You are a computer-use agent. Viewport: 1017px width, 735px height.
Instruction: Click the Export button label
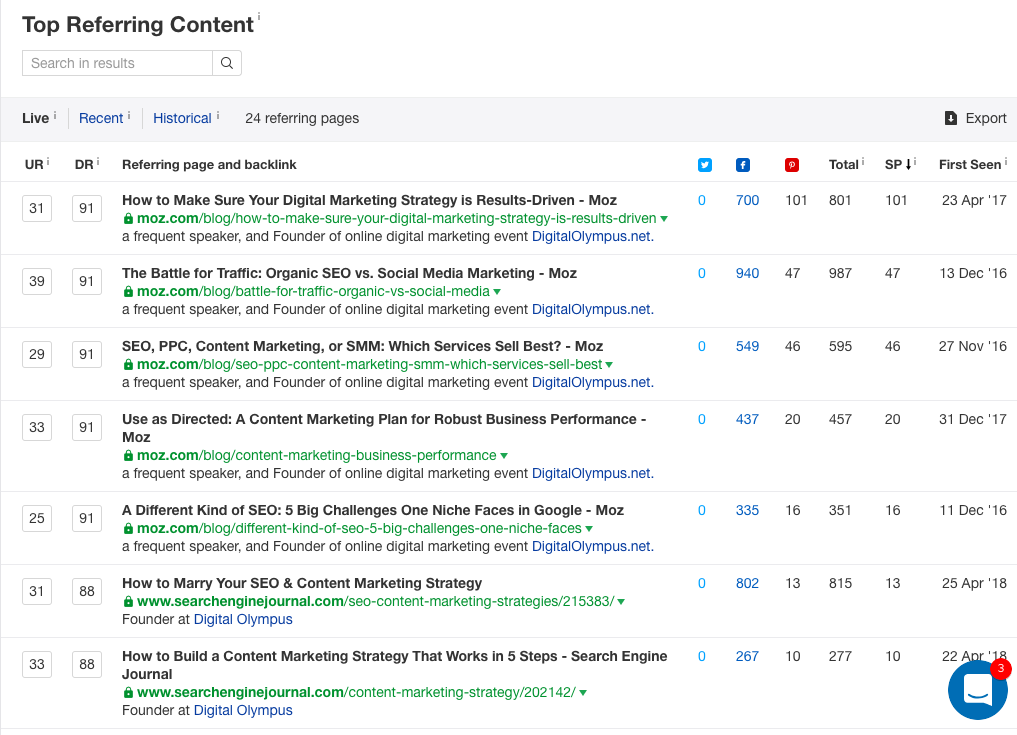point(986,118)
